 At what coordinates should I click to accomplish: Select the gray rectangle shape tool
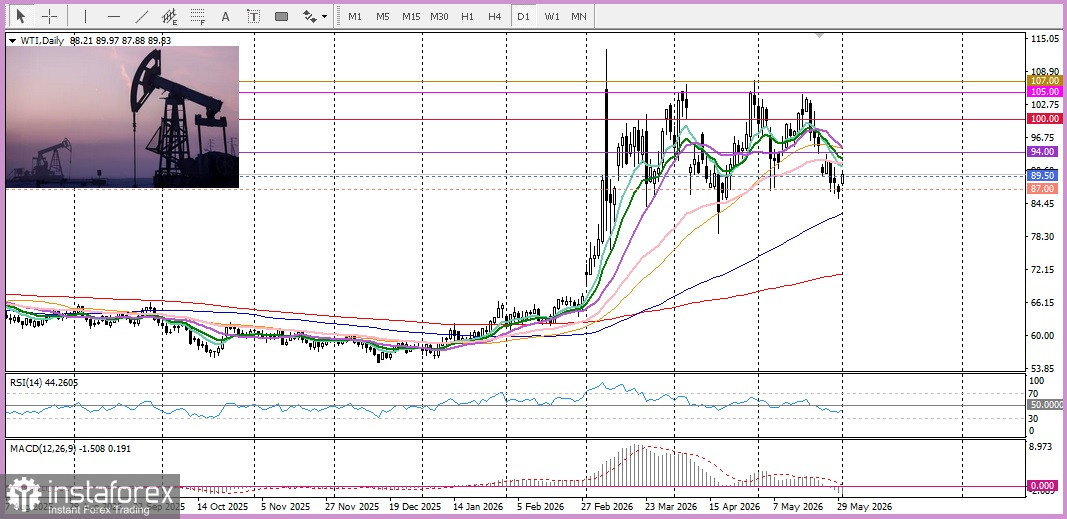coord(282,16)
